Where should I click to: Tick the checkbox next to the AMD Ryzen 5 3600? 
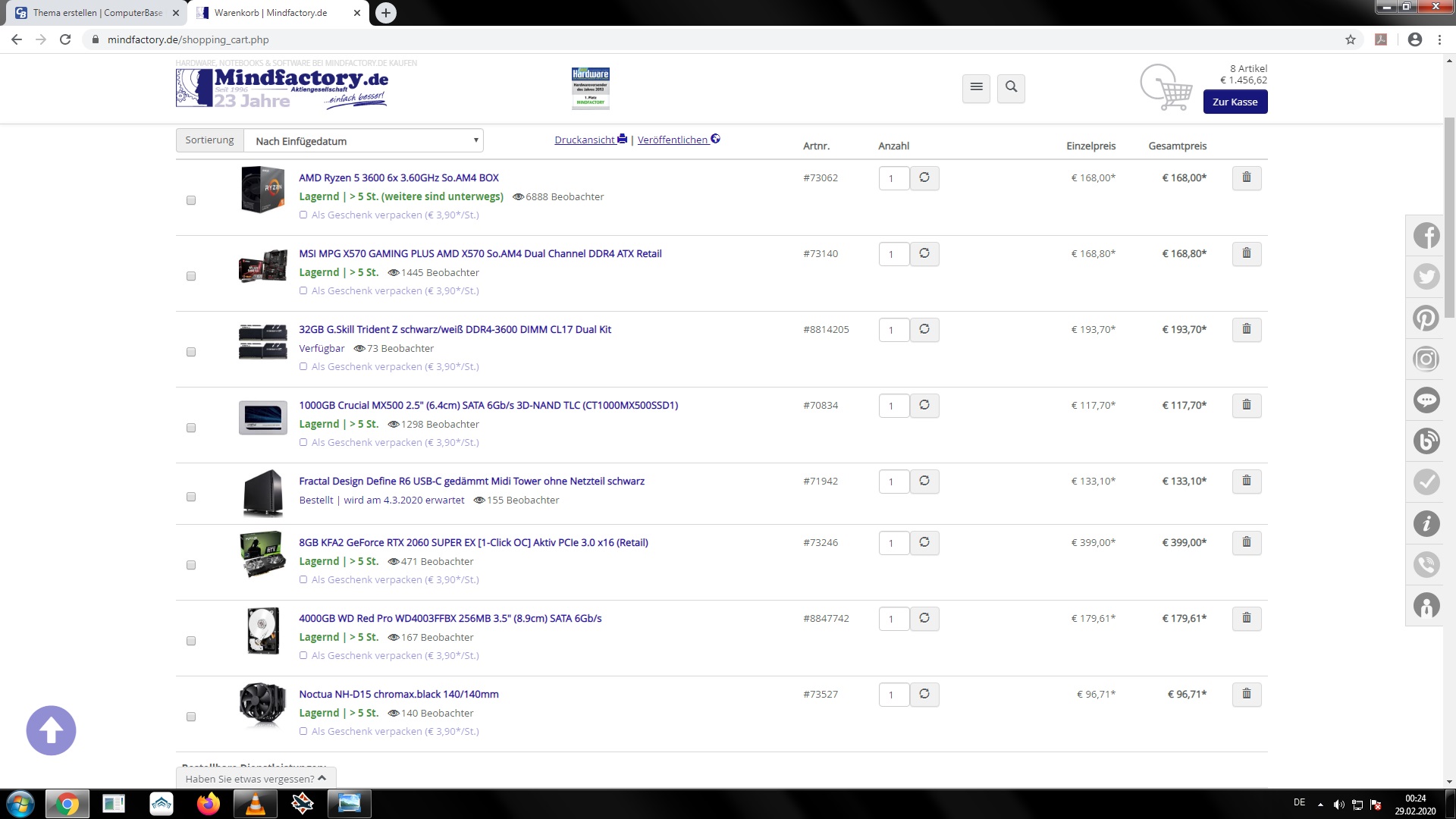pos(191,200)
